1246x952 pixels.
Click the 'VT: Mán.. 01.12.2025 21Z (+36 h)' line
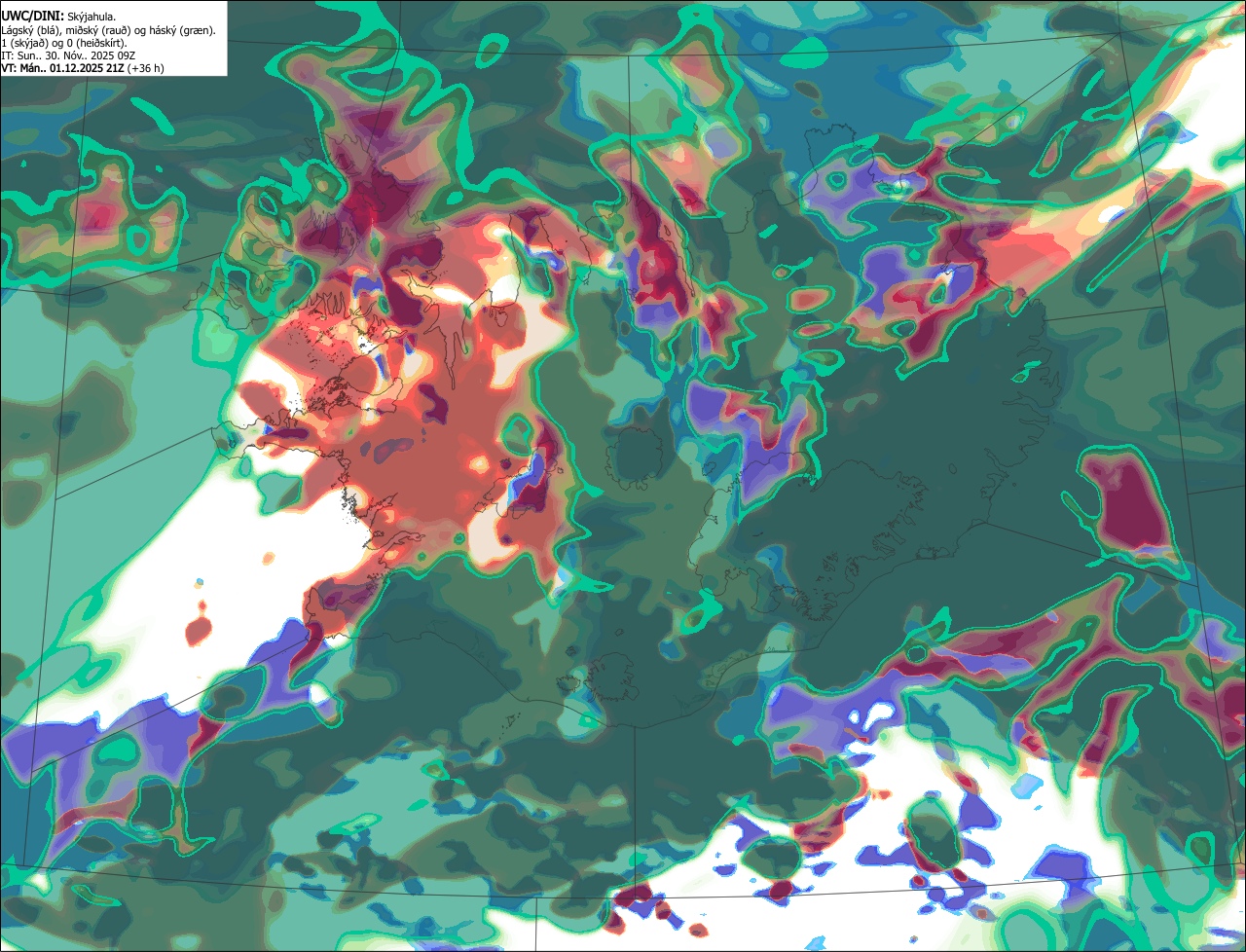[82, 68]
